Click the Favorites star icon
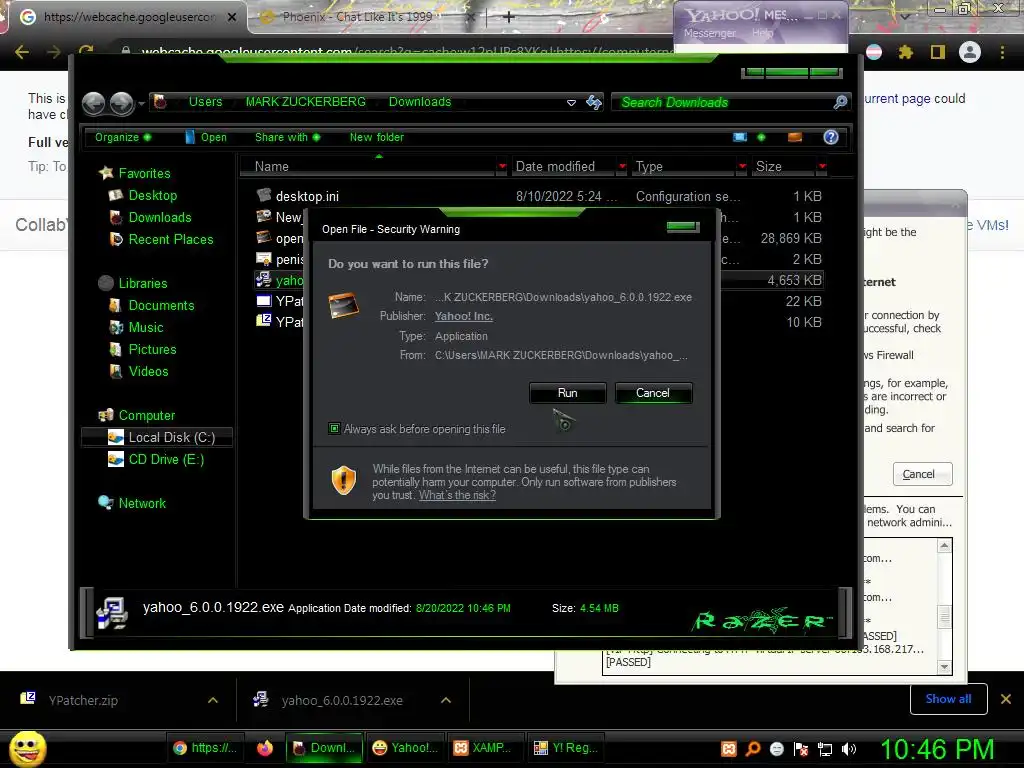 106,173
